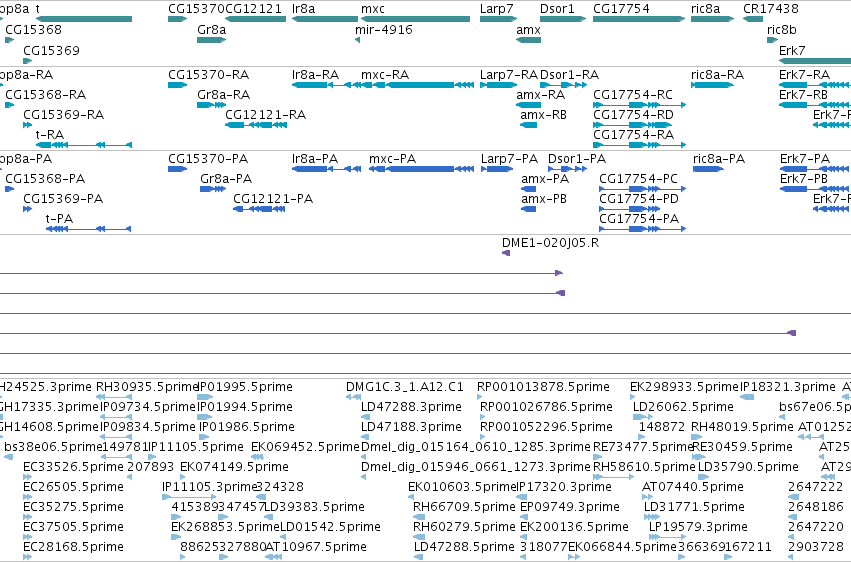Select the CG12121-RA transcript
The width and height of the screenshot is (851, 562).
[x=256, y=125]
